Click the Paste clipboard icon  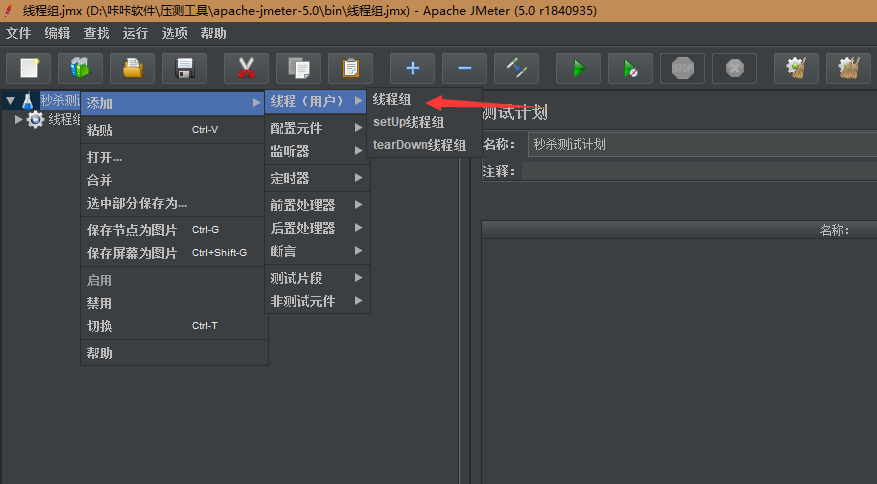pos(350,68)
